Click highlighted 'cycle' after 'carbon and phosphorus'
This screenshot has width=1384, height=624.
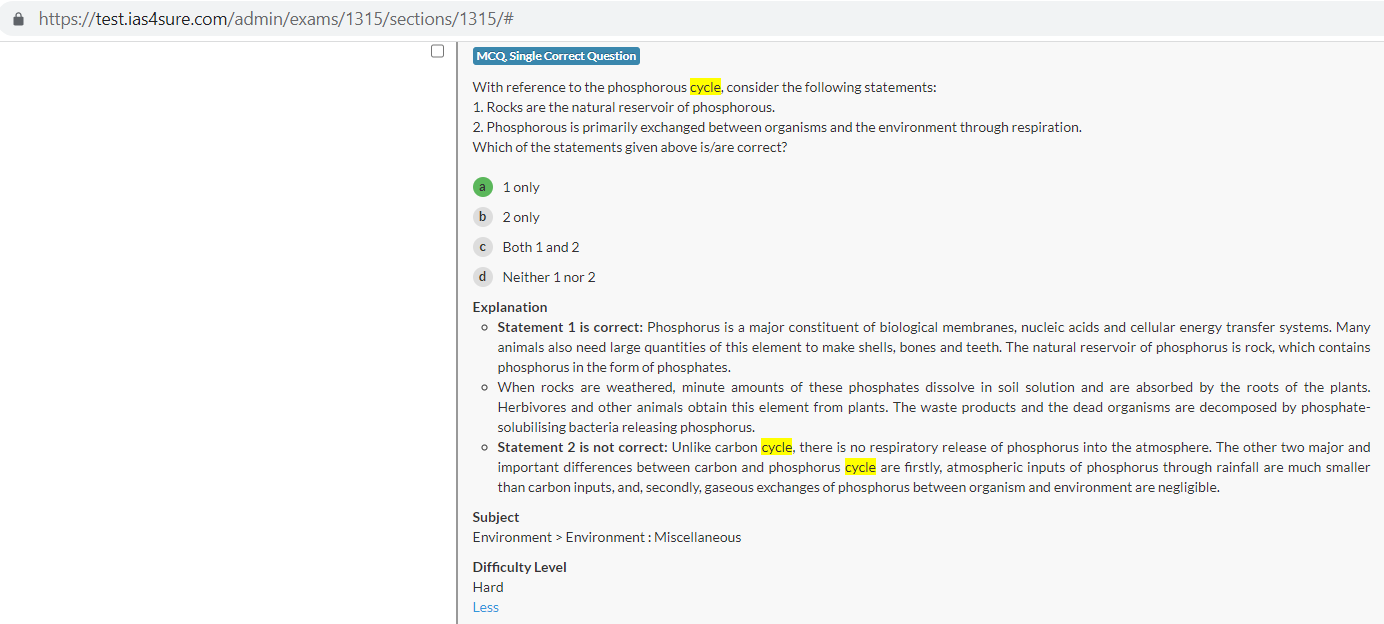click(860, 467)
